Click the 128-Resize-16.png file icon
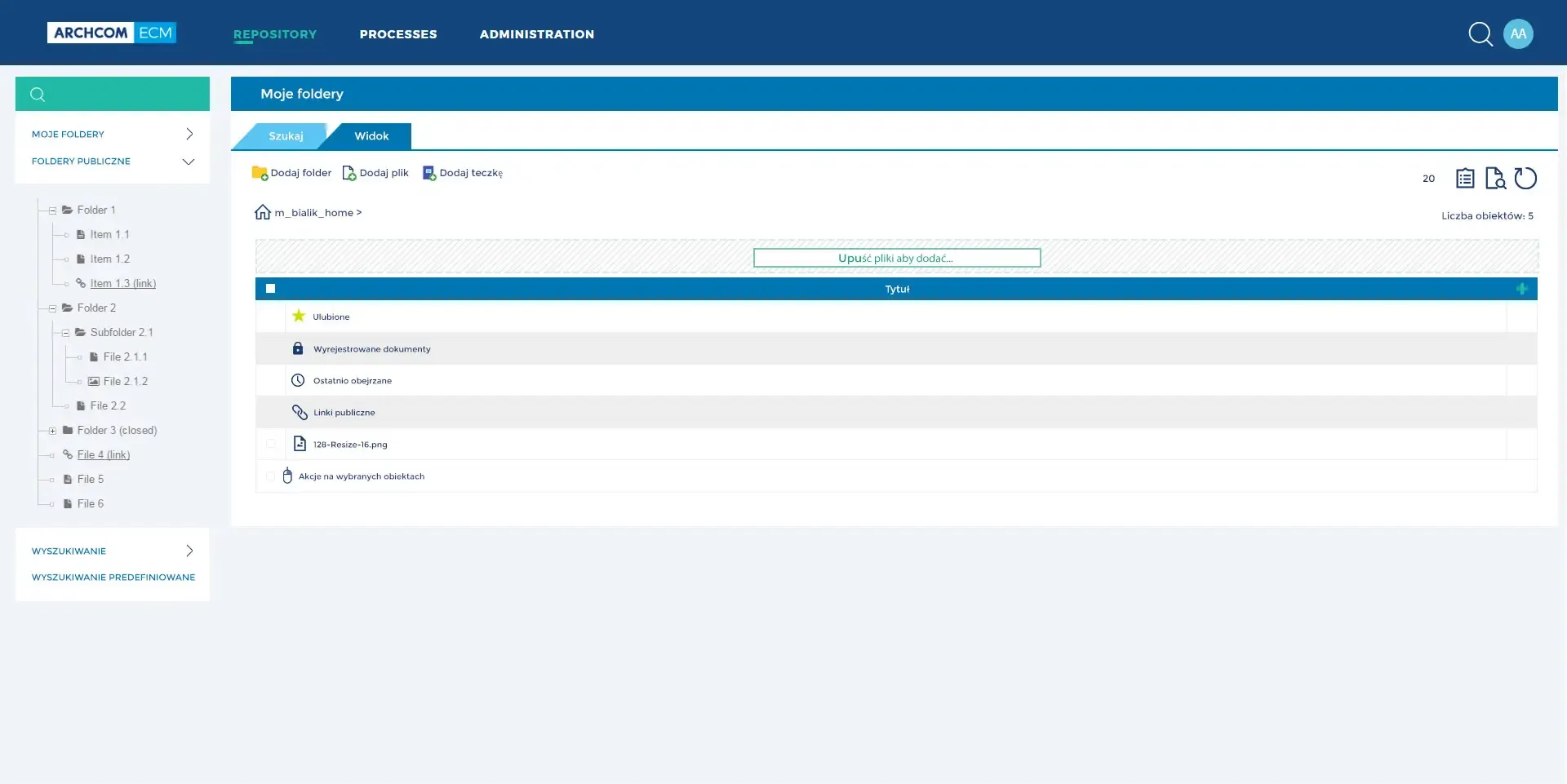The image size is (1567, 784). (x=300, y=444)
